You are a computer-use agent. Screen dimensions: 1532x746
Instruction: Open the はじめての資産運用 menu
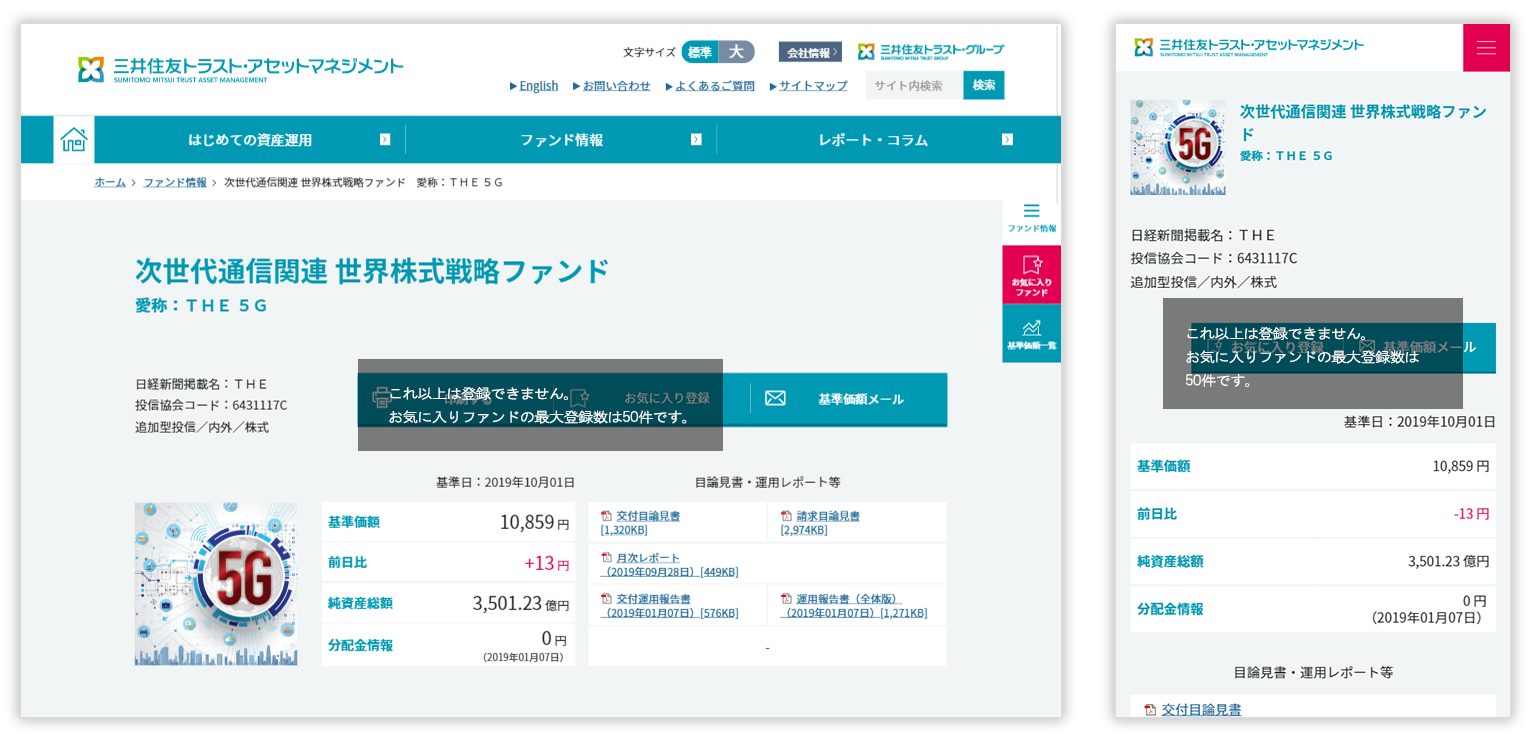pos(250,140)
